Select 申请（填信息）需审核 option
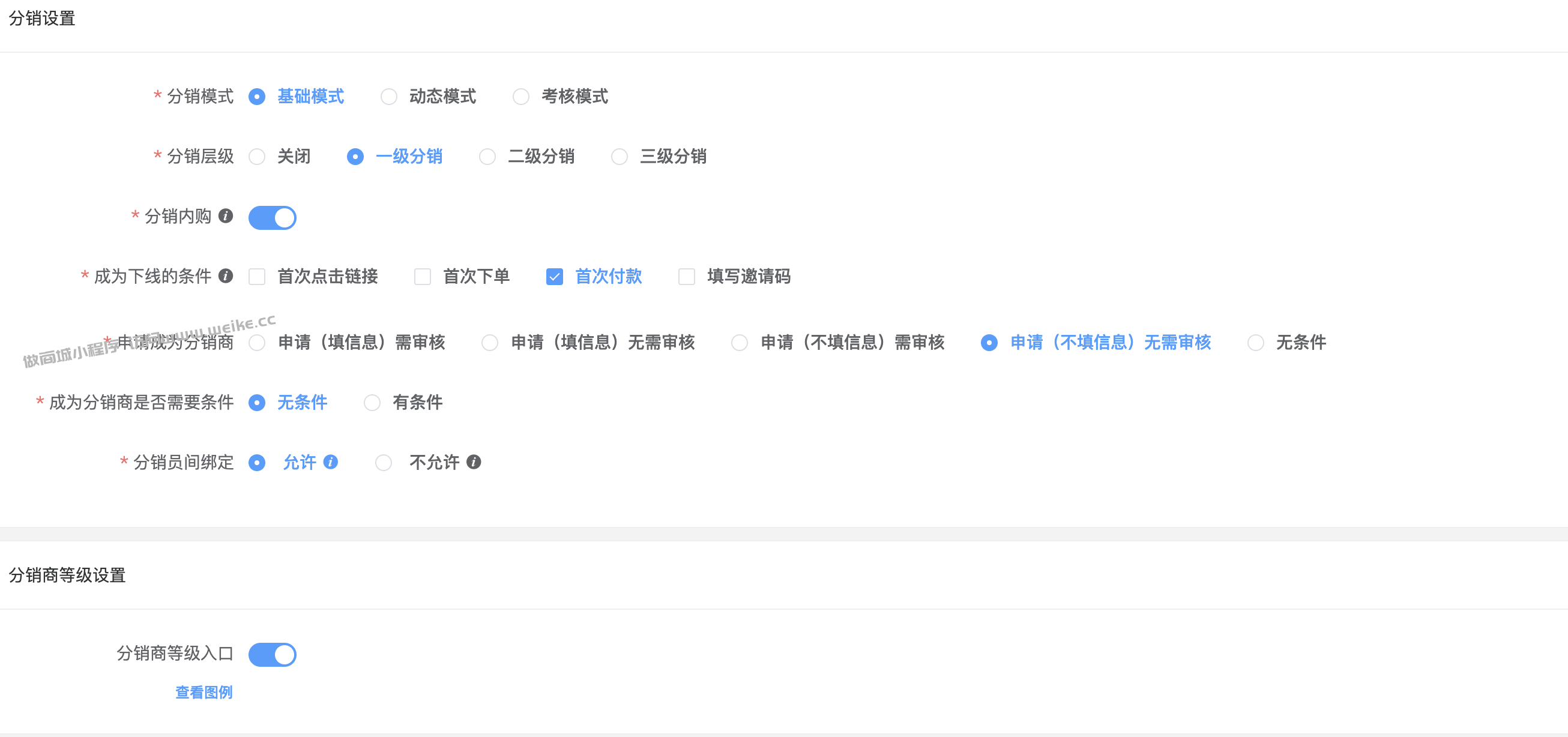The height and width of the screenshot is (737, 1568). point(257,343)
